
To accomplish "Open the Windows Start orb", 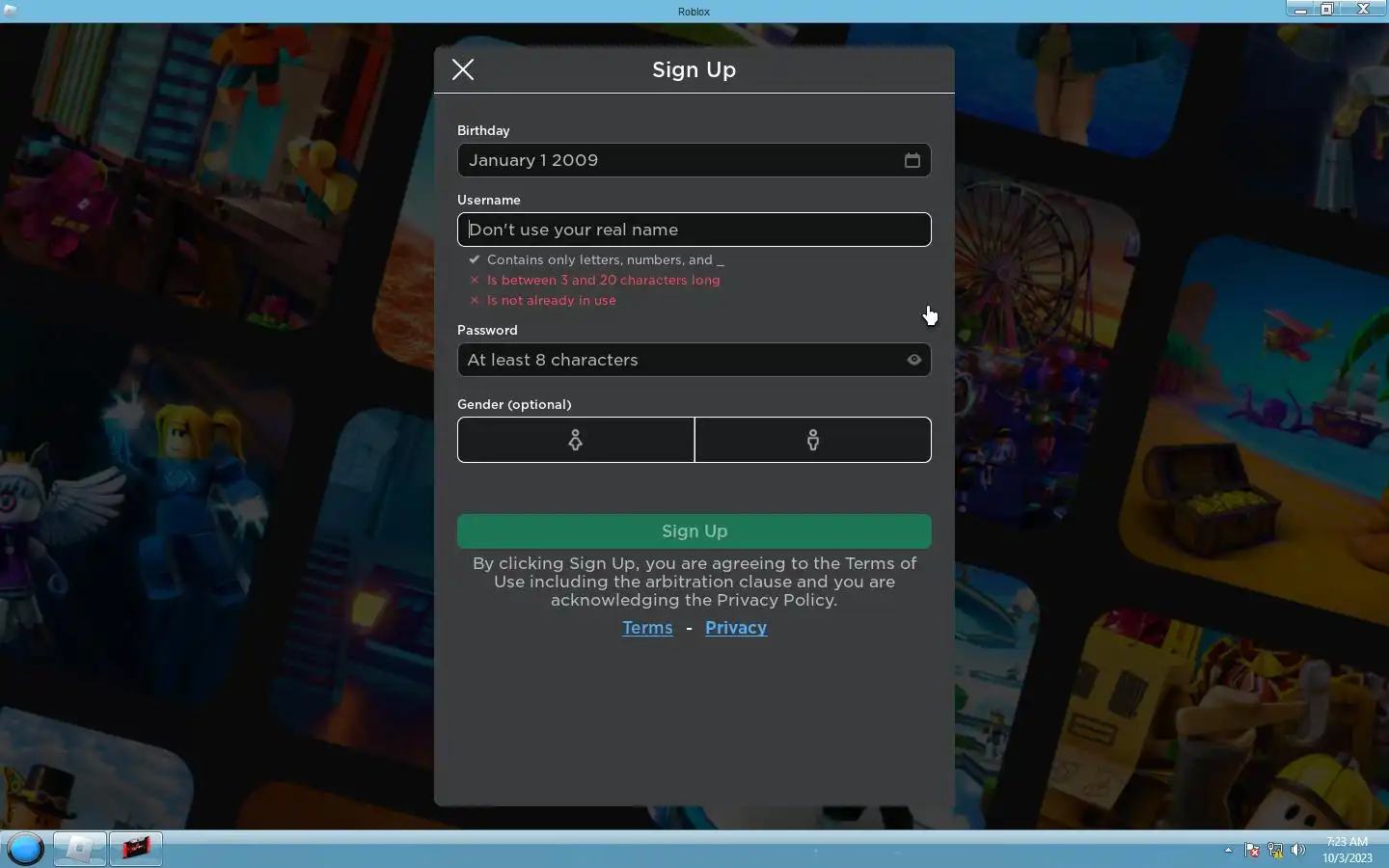I will coord(26,850).
